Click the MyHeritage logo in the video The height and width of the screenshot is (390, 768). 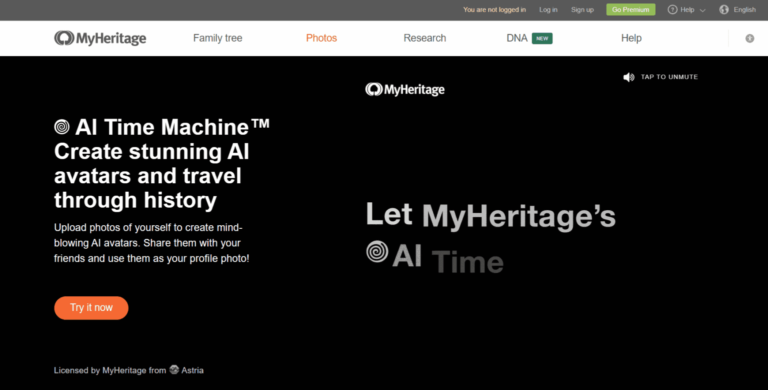click(x=405, y=90)
